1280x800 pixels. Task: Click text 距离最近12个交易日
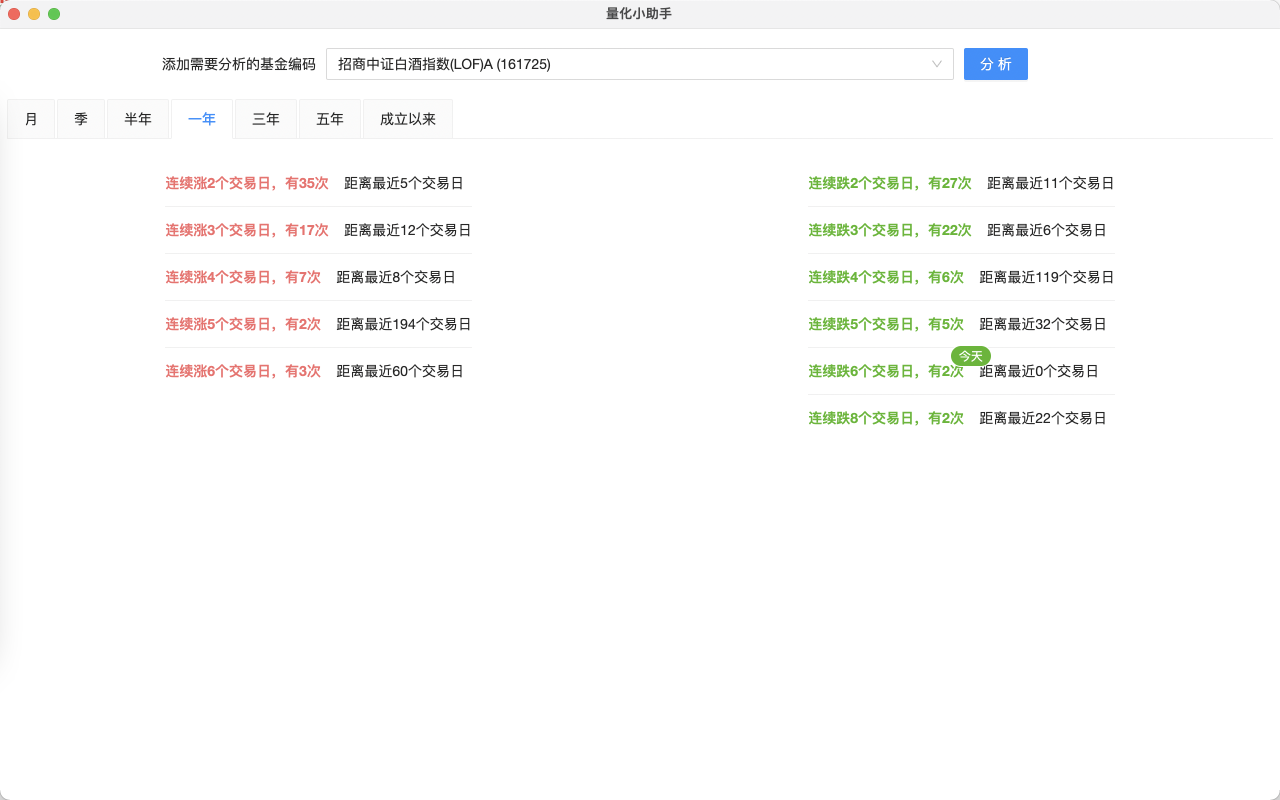click(x=408, y=230)
